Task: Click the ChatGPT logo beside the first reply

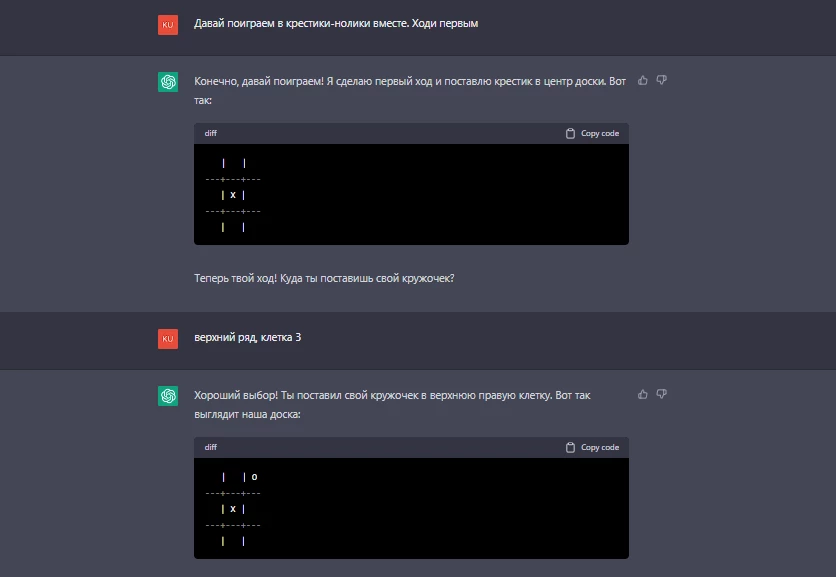Action: click(x=168, y=82)
